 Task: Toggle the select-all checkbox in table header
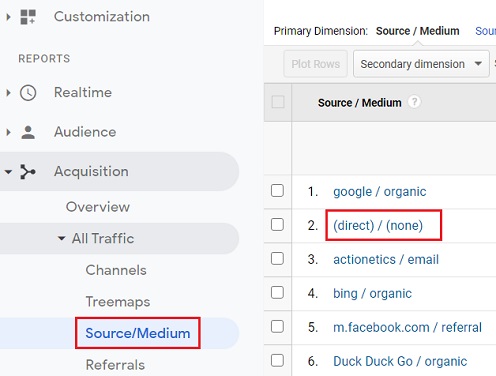278,102
